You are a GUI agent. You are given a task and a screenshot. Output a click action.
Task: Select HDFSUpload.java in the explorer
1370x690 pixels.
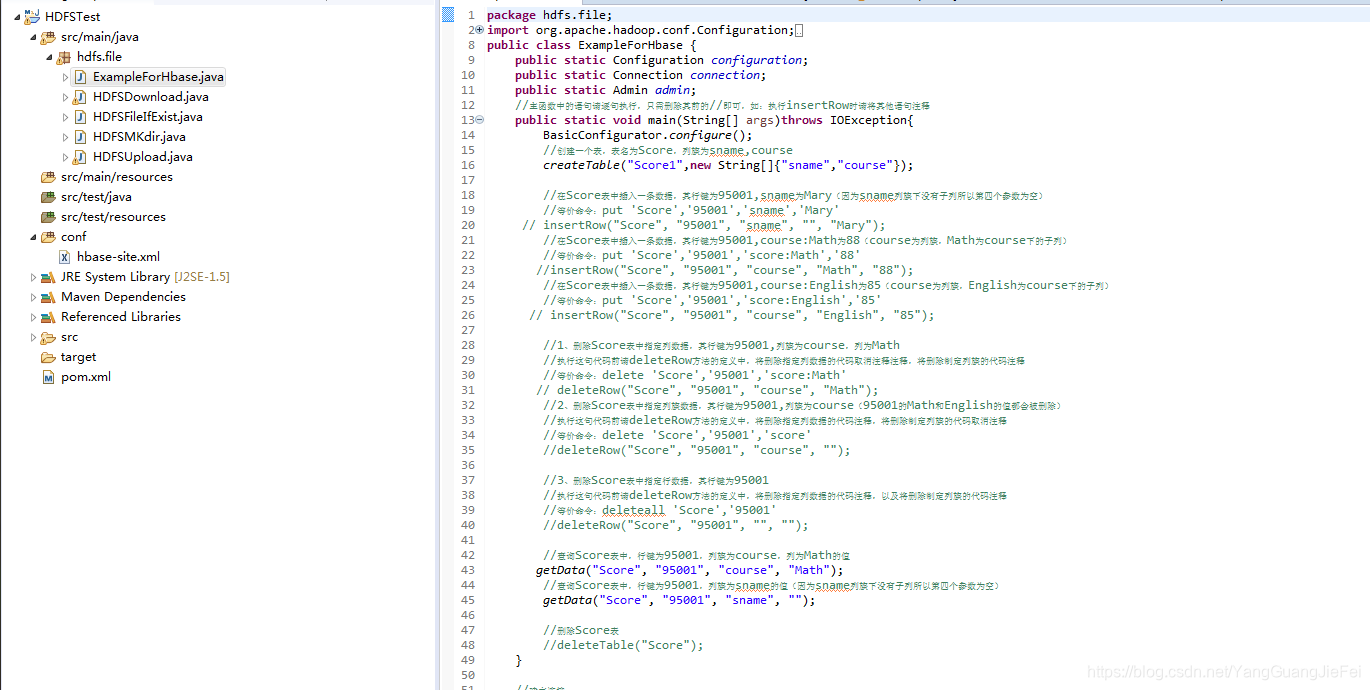pyautogui.click(x=143, y=157)
